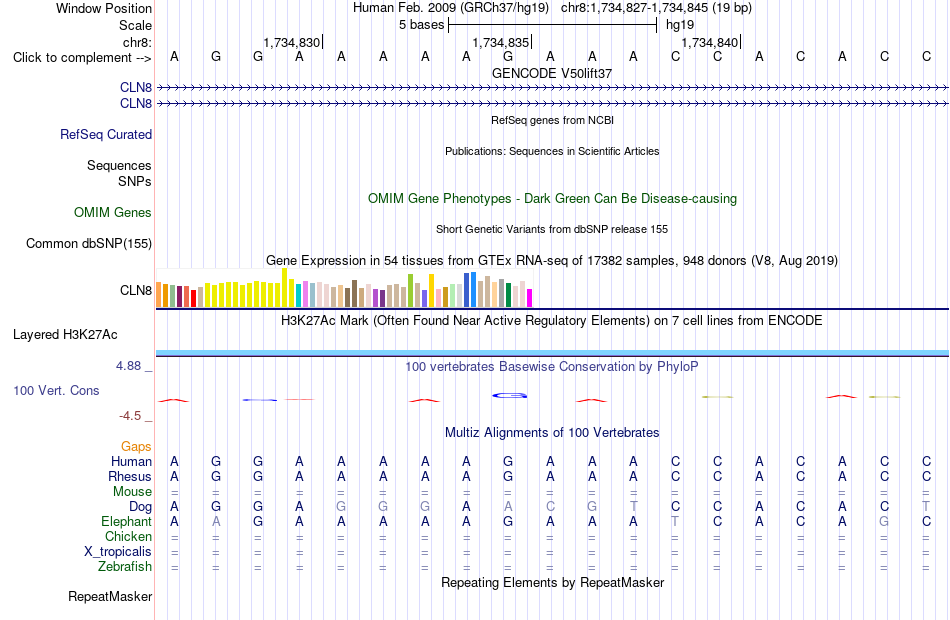Click 'Human Feb. 2009 (GRCh37/hg19)' assembly text
This screenshot has height=620, width=950.
click(451, 8)
